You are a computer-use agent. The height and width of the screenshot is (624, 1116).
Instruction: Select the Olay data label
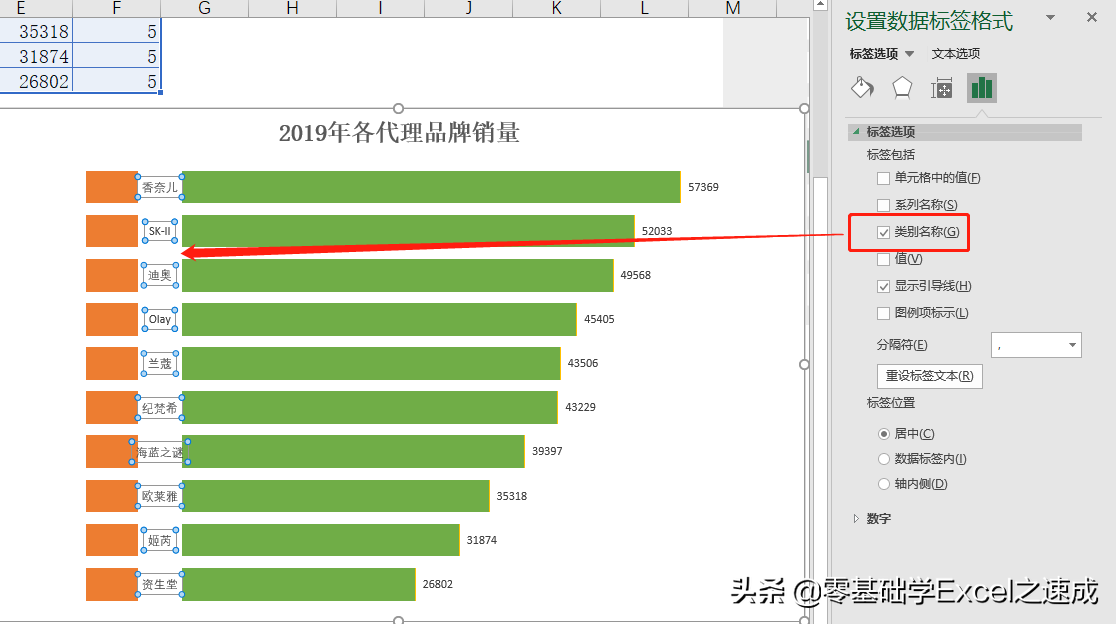tap(159, 319)
